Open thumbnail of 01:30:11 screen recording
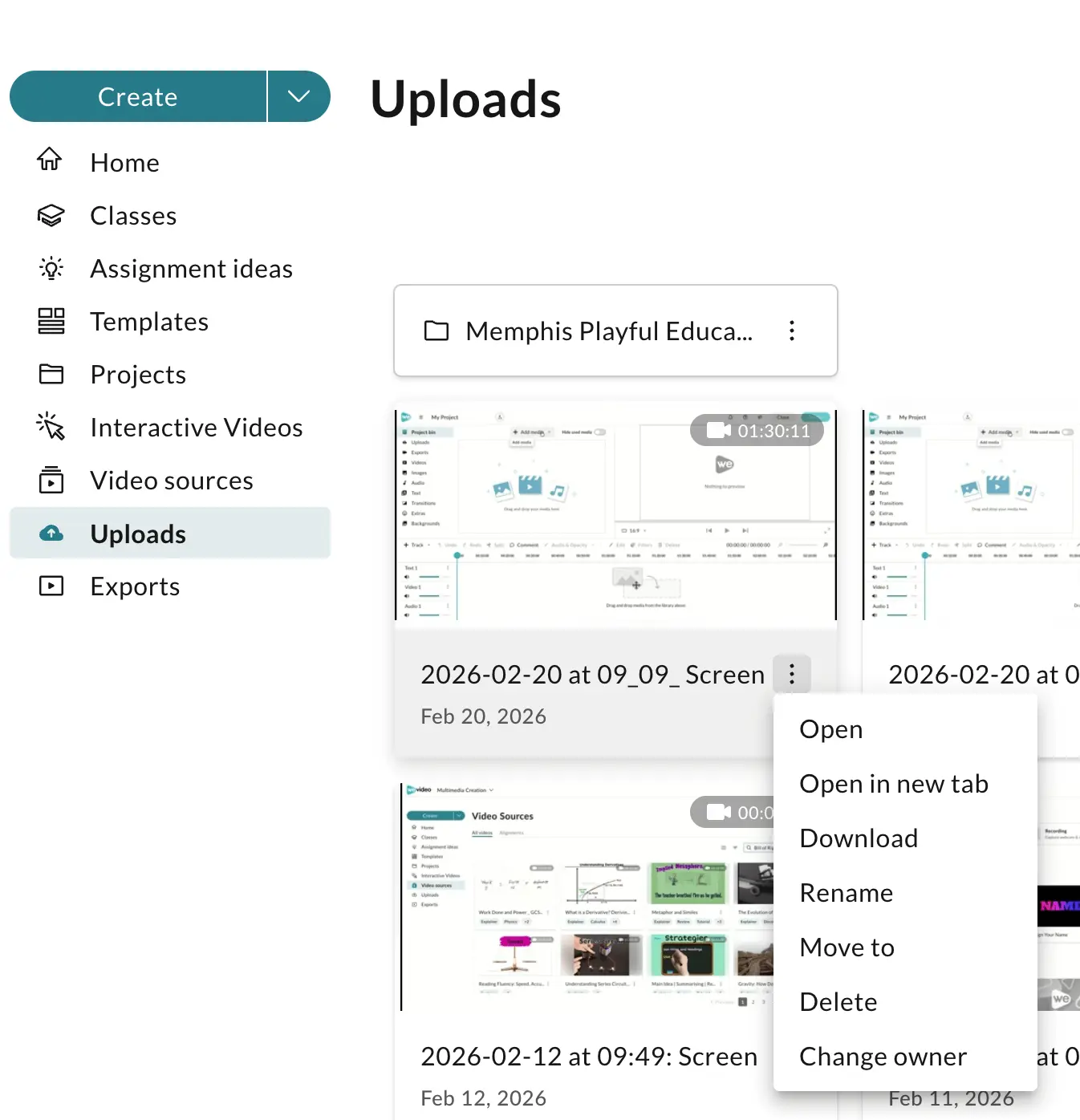This screenshot has width=1080, height=1120. [615, 515]
